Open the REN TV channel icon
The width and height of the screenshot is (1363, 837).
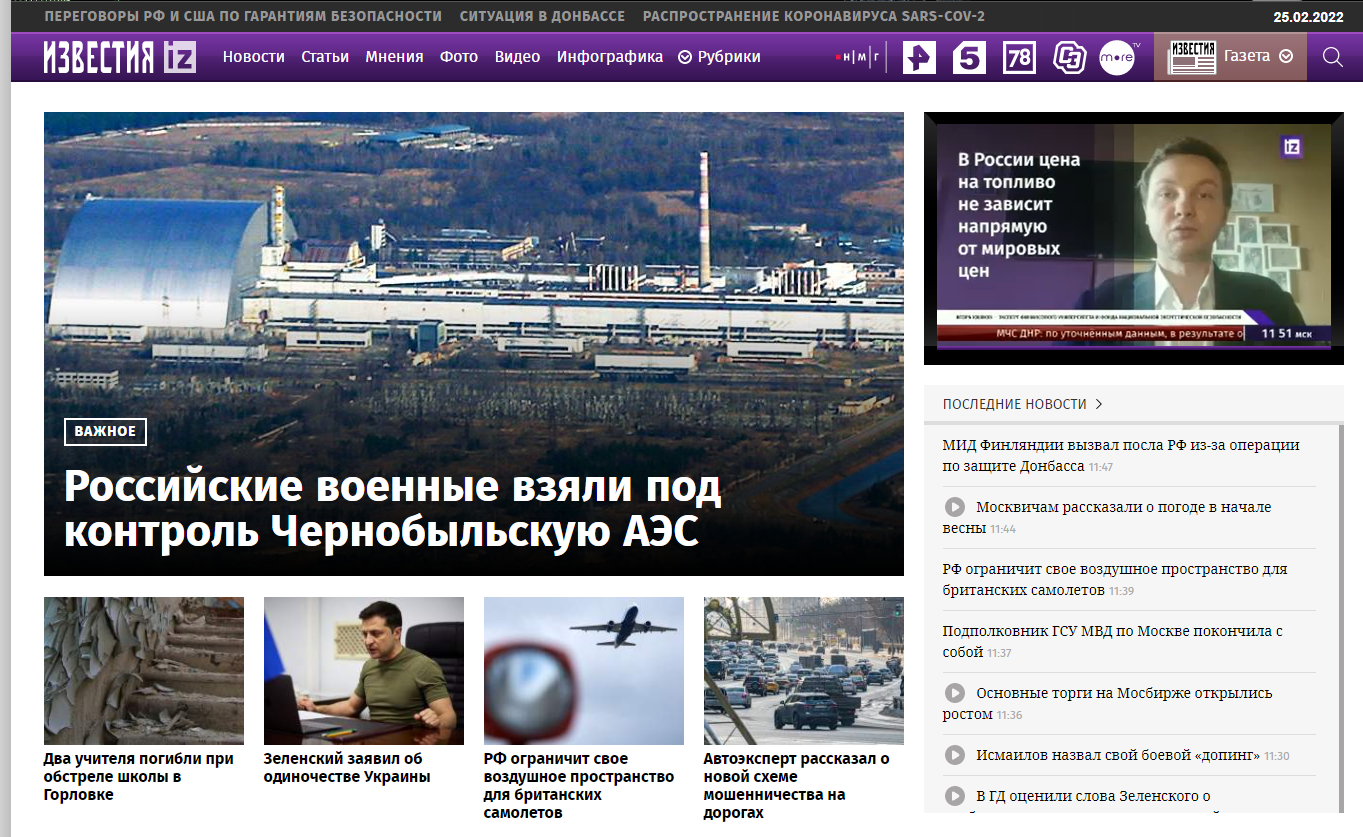pos(919,57)
